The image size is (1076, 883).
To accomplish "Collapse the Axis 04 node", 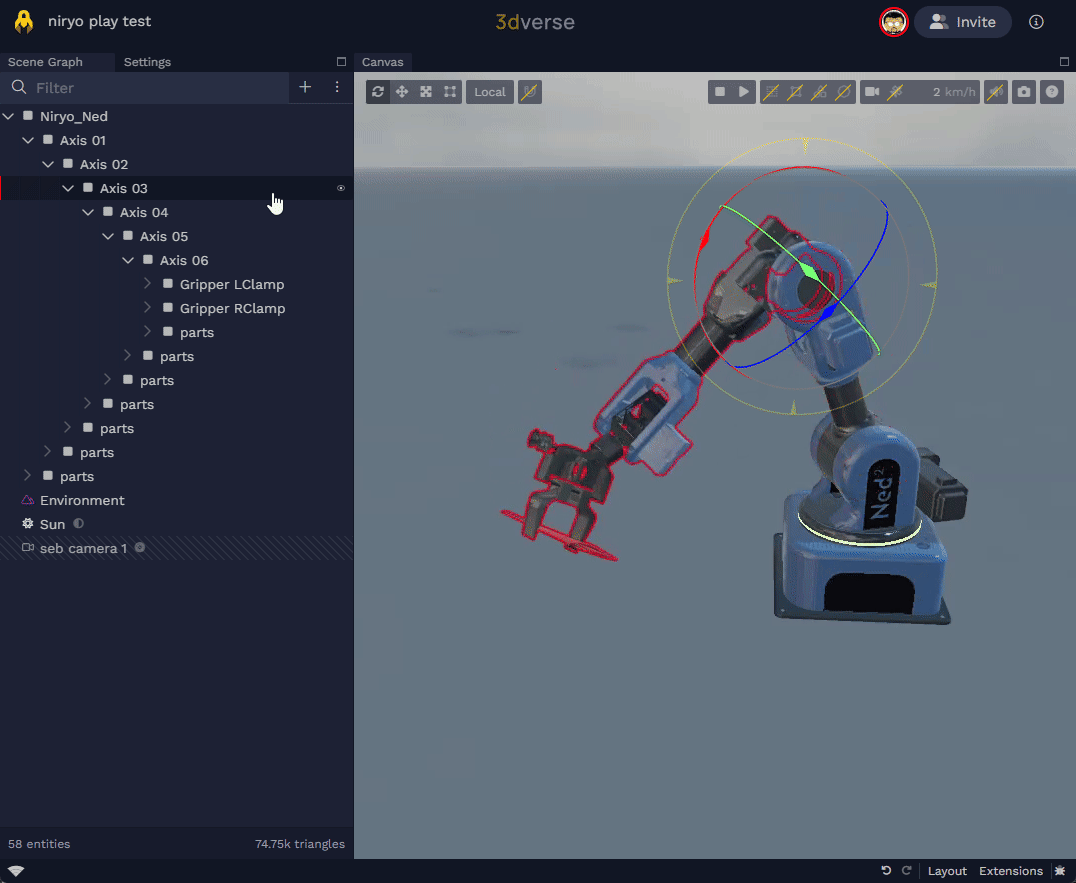I will point(88,212).
